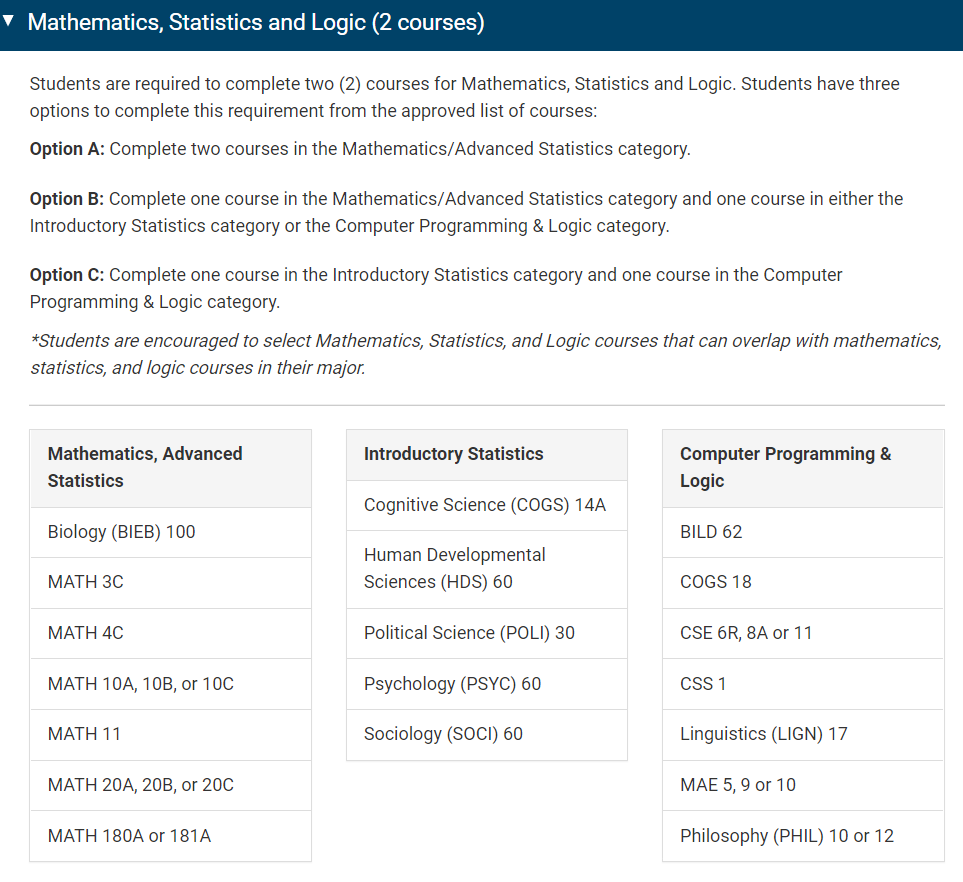Select the COGS 18 course row

[x=803, y=583]
